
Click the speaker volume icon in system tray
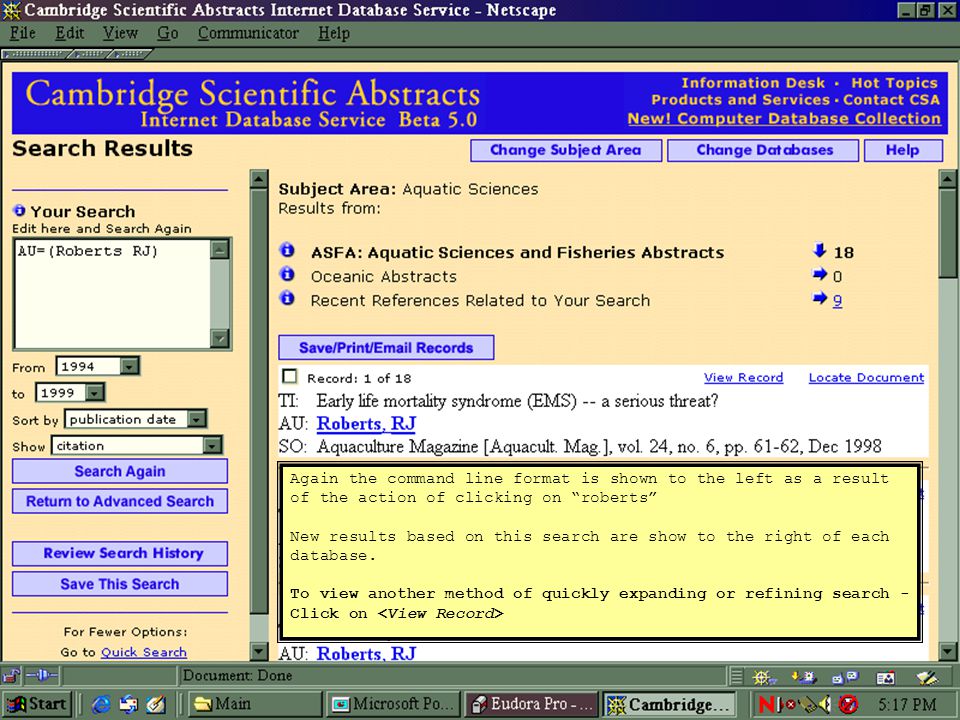click(x=825, y=704)
